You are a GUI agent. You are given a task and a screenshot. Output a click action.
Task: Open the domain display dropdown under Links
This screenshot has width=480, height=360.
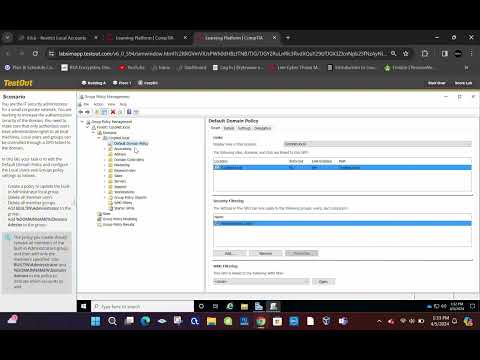[x=377, y=144]
